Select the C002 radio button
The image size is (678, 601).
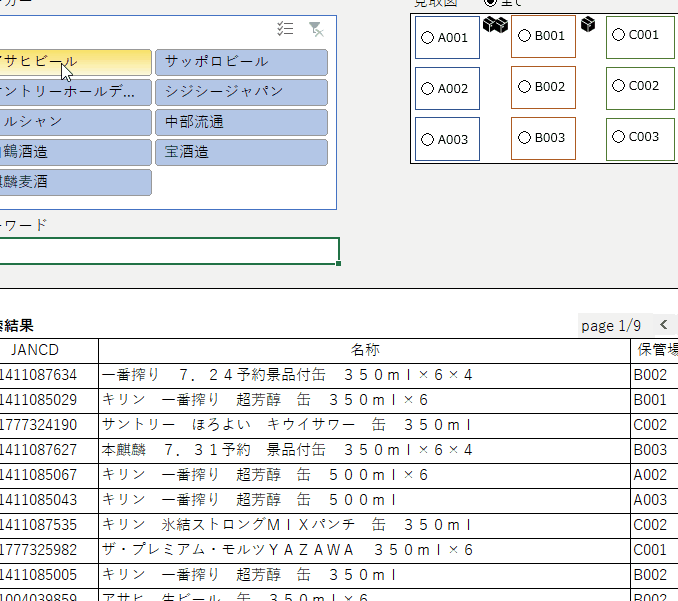pyautogui.click(x=618, y=86)
